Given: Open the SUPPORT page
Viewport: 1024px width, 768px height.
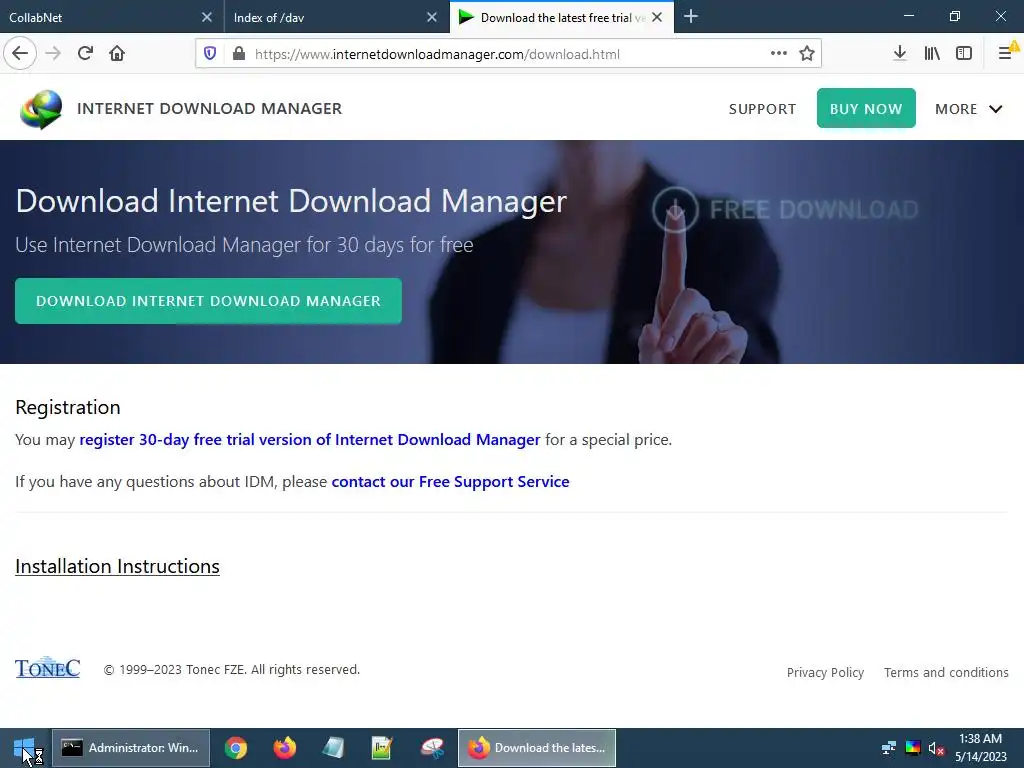Looking at the screenshot, I should click(762, 109).
